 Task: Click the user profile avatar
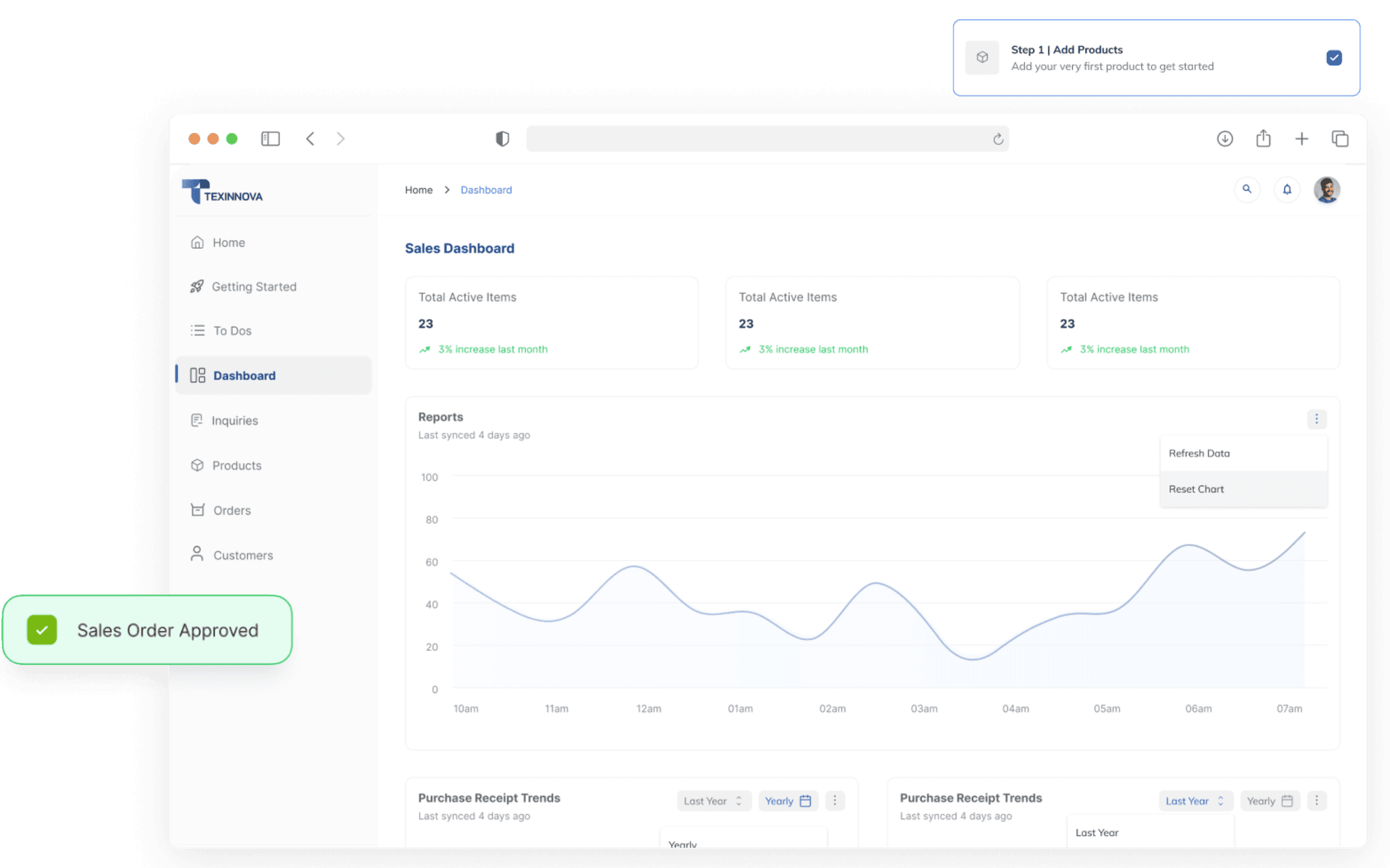1326,189
